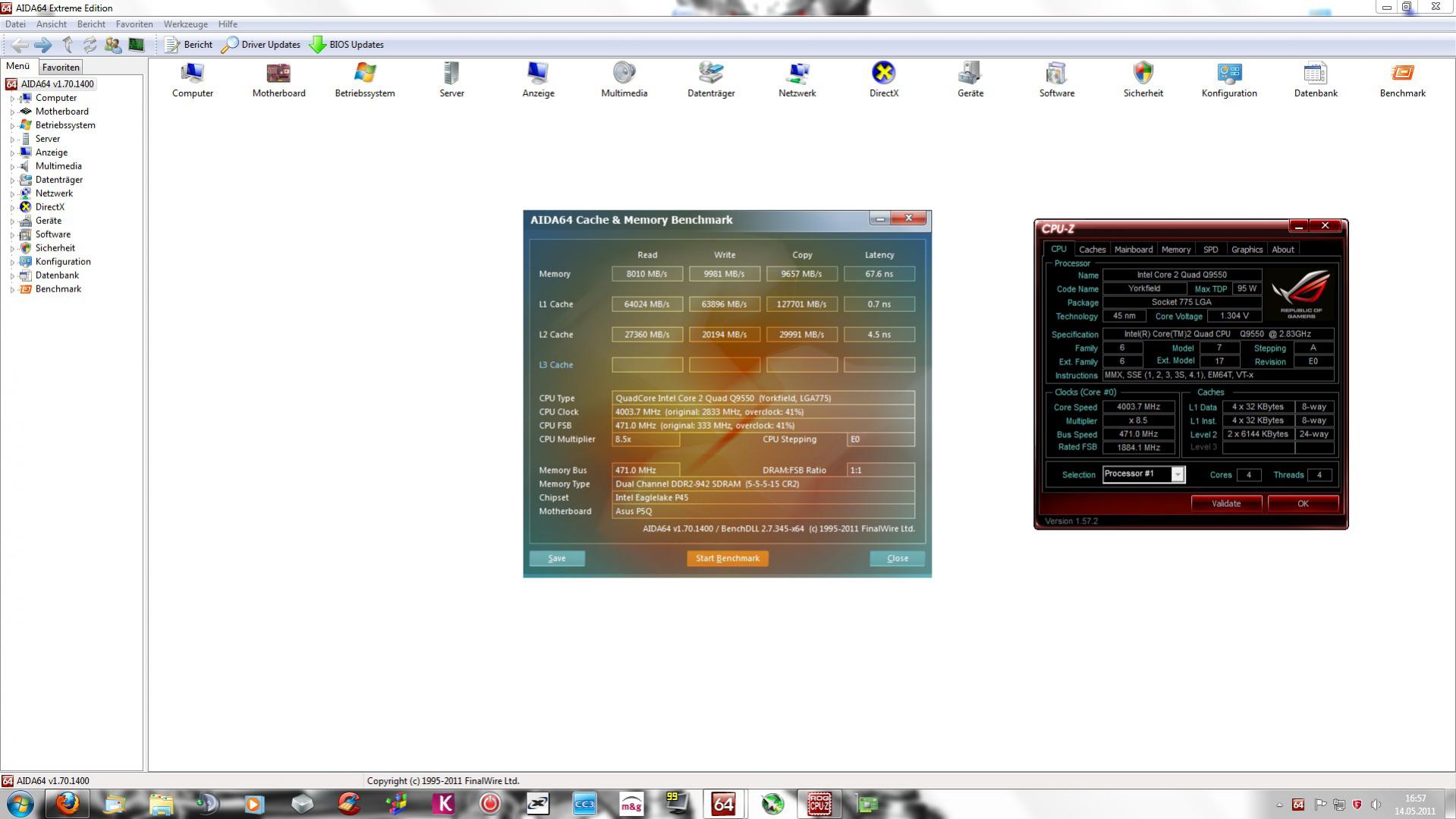Click the green monitor toolbar icon

[x=137, y=45]
